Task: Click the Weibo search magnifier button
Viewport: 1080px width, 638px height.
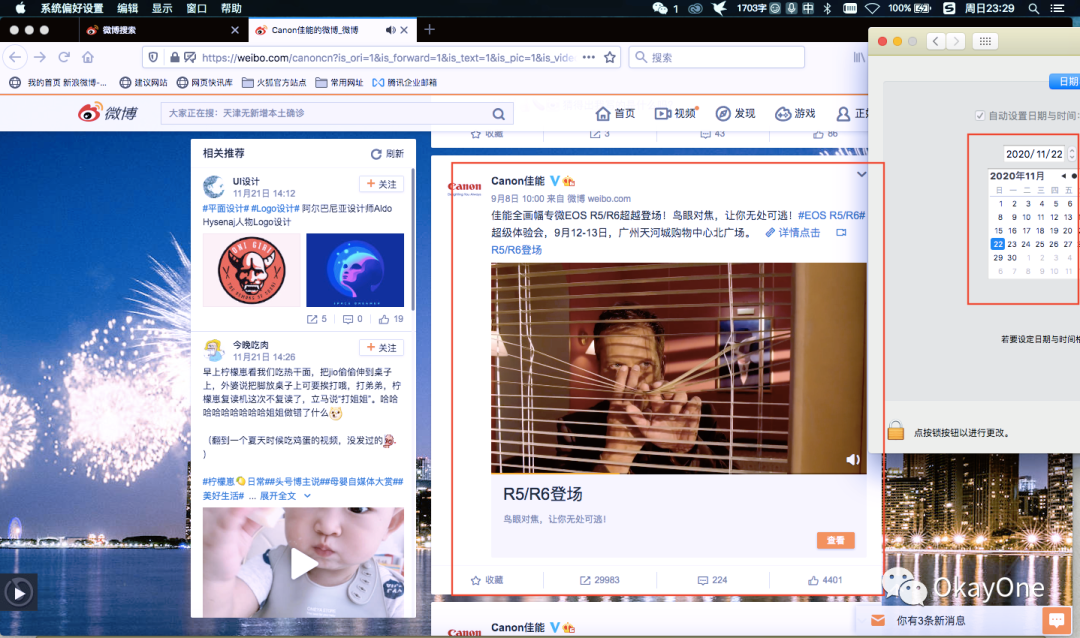Action: pyautogui.click(x=499, y=114)
